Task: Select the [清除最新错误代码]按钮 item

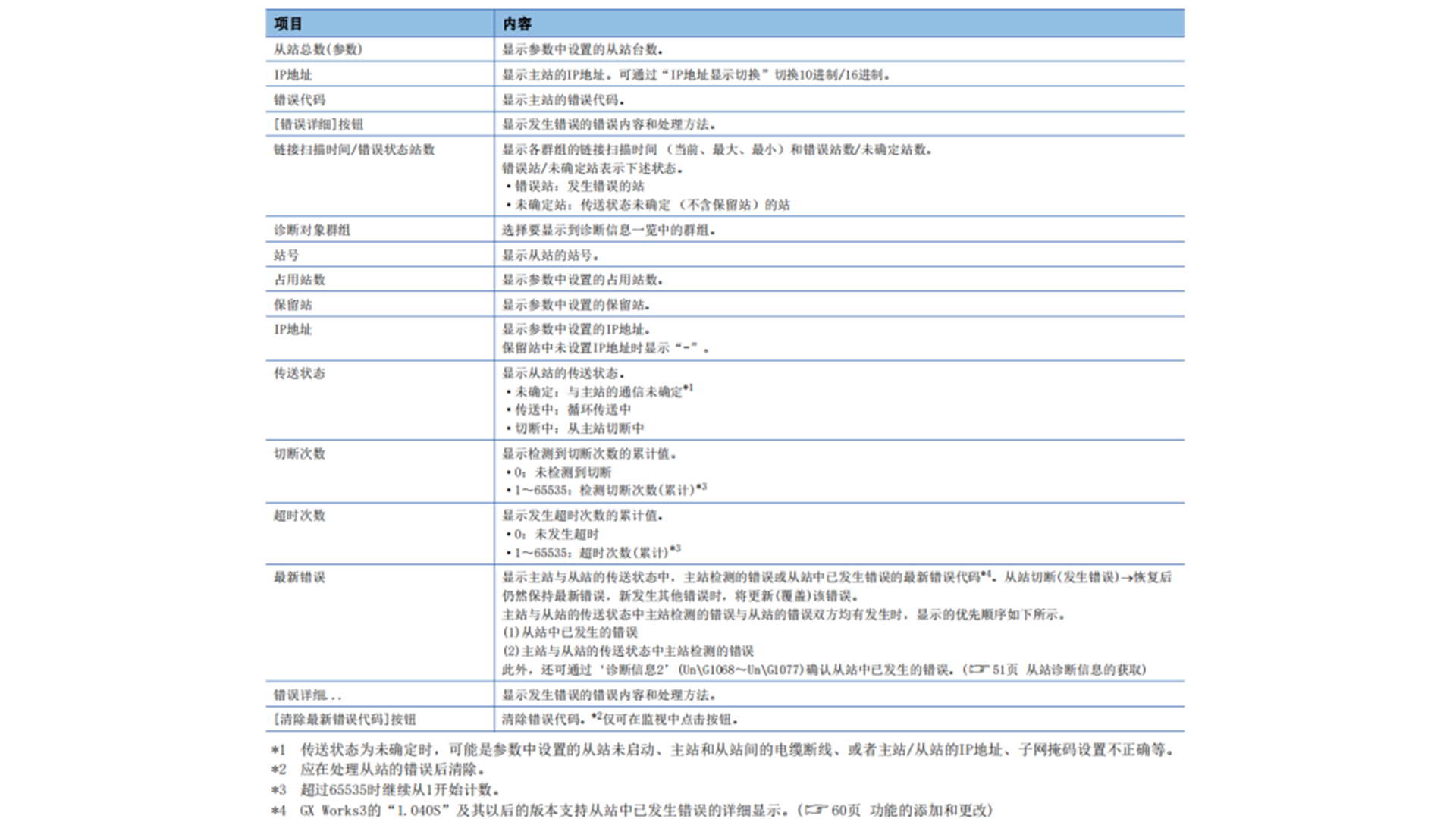Action: coord(345,720)
